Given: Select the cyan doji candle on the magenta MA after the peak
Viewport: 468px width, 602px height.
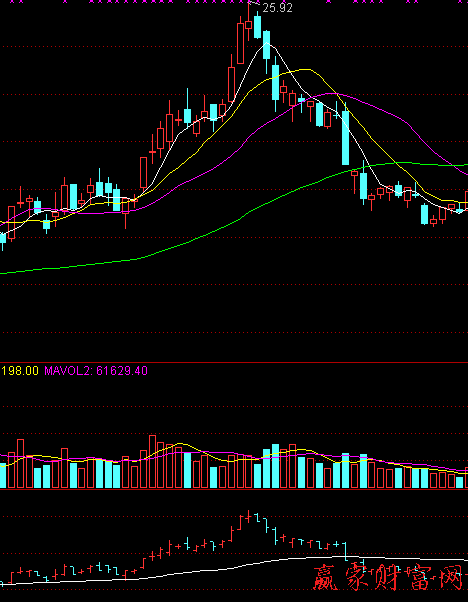Looking at the screenshot, I should (301, 100).
